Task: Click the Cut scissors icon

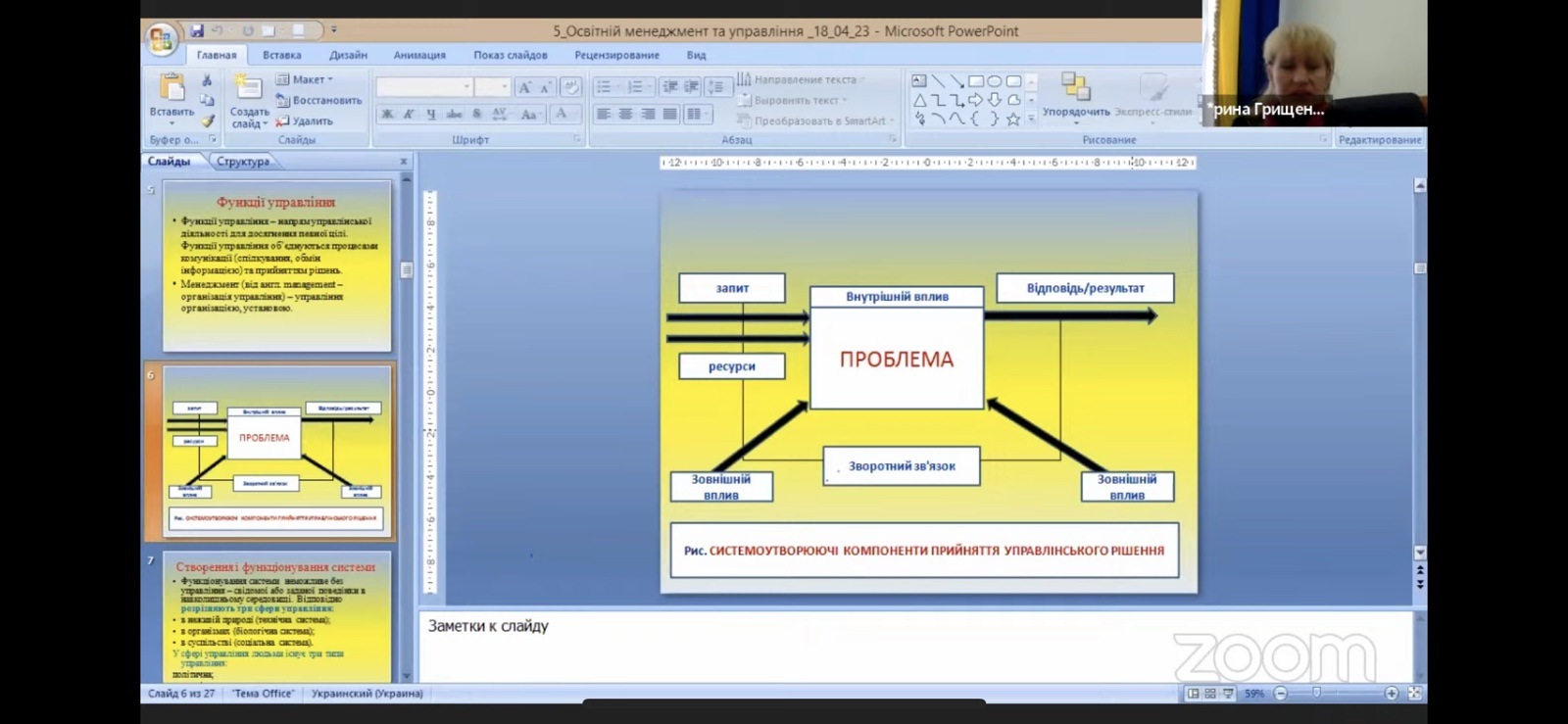Action: click(207, 80)
